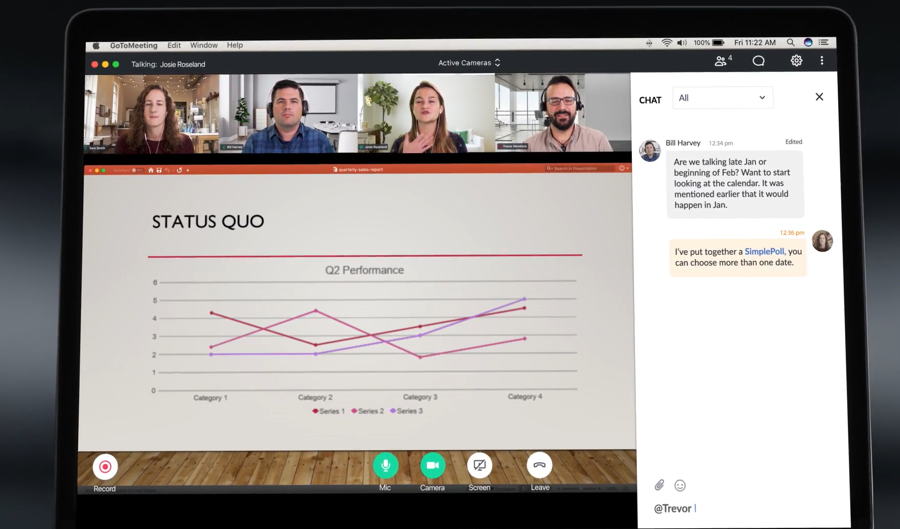Open the three-dot more options menu
Viewport: 900px width, 529px height.
(x=822, y=61)
